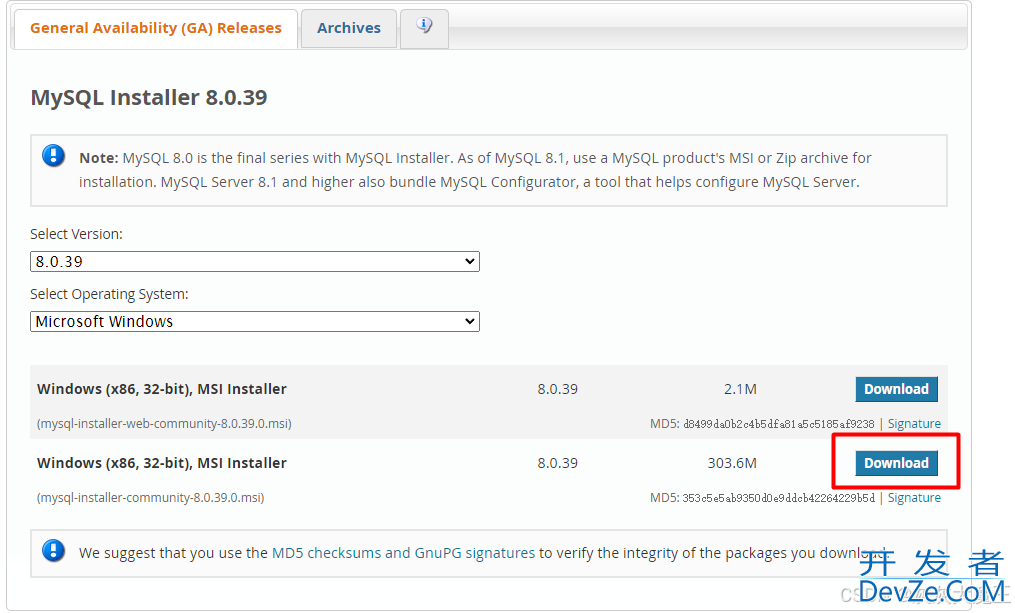Switch to the Archives tab

click(x=349, y=28)
